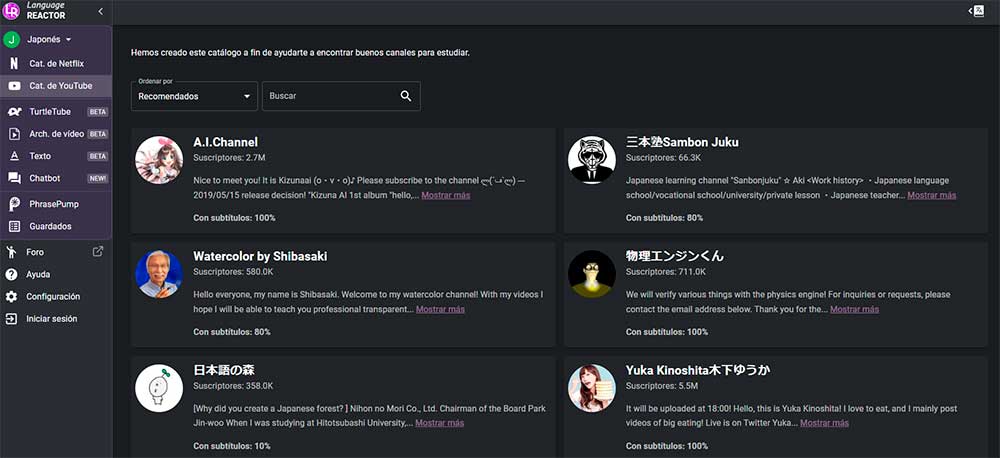Screen dimensions: 1000x458
Task: Click the Foro person icon
Action: pyautogui.click(x=11, y=252)
